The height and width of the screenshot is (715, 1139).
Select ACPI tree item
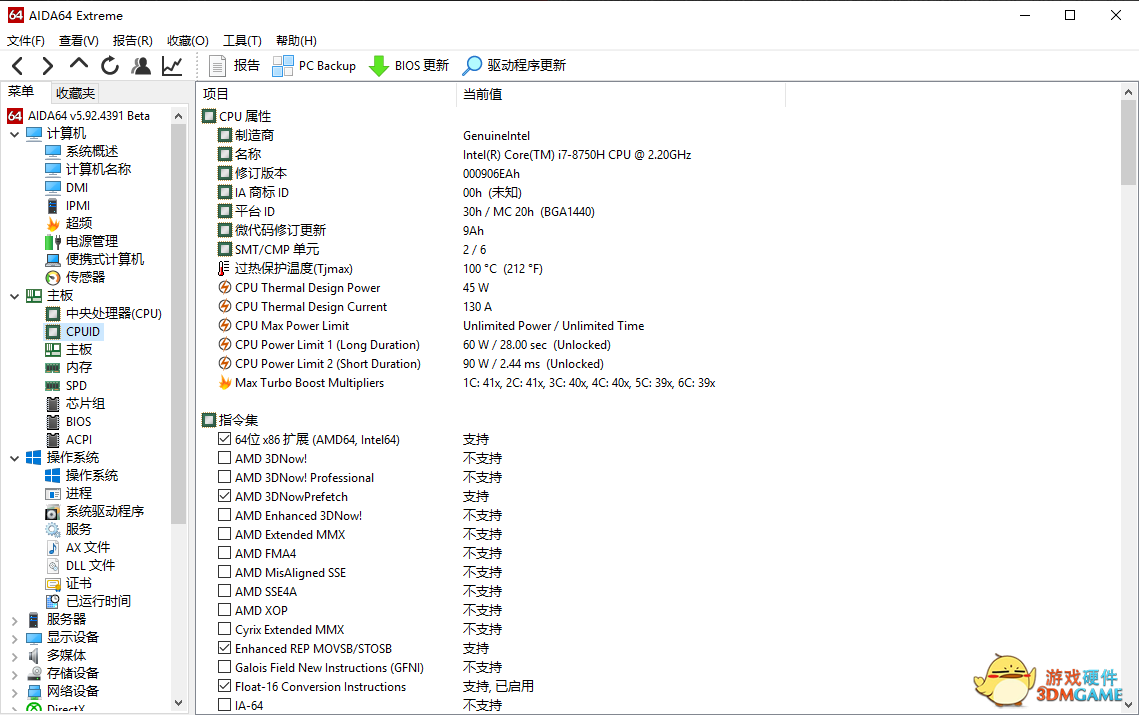pyautogui.click(x=78, y=440)
